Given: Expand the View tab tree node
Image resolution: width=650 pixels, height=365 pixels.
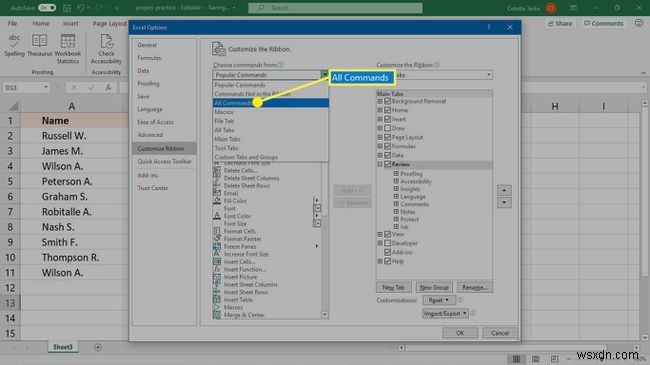Looking at the screenshot, I should [x=380, y=234].
